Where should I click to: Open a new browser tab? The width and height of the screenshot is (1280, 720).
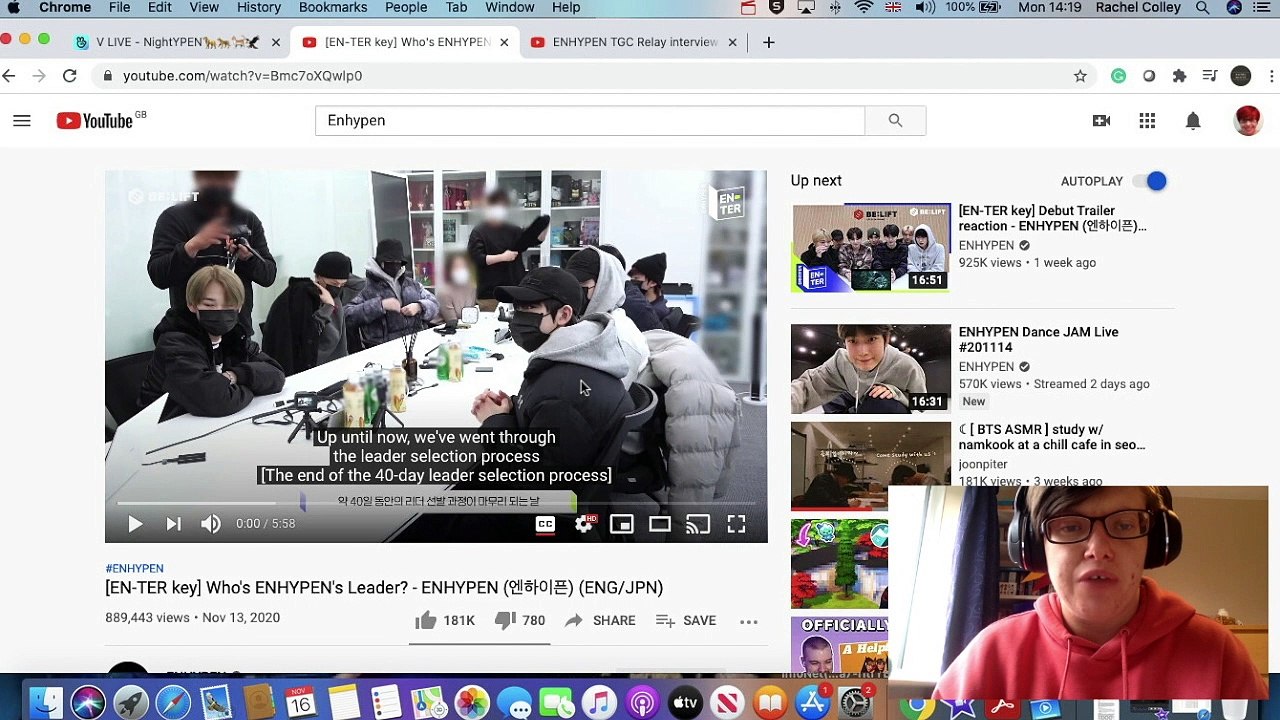coord(768,42)
